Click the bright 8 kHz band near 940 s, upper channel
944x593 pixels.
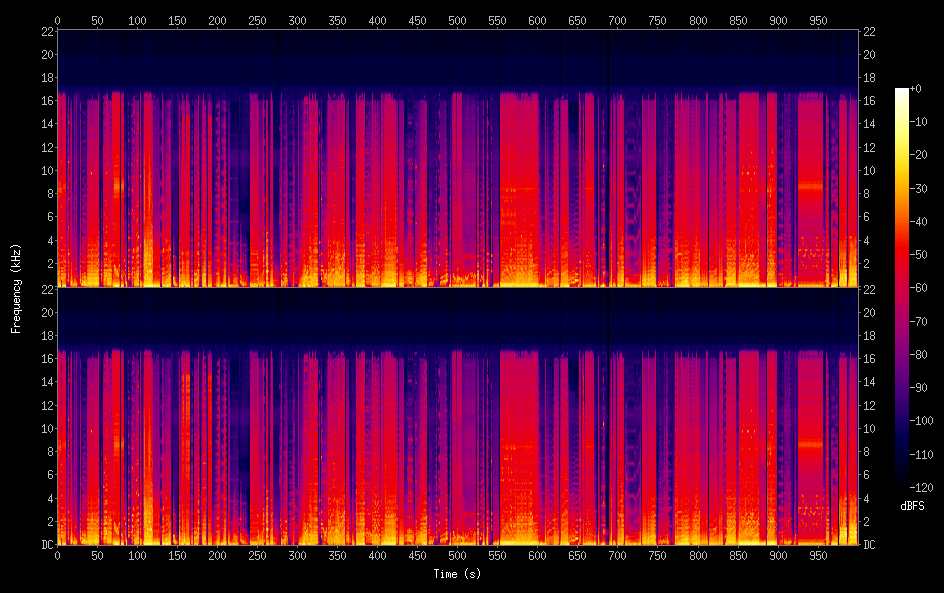click(810, 186)
